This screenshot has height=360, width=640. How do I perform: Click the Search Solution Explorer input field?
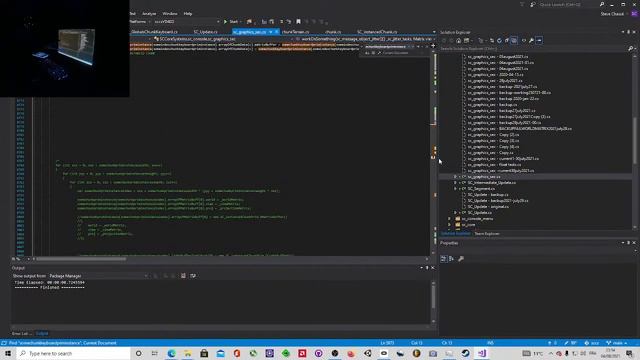[533, 49]
